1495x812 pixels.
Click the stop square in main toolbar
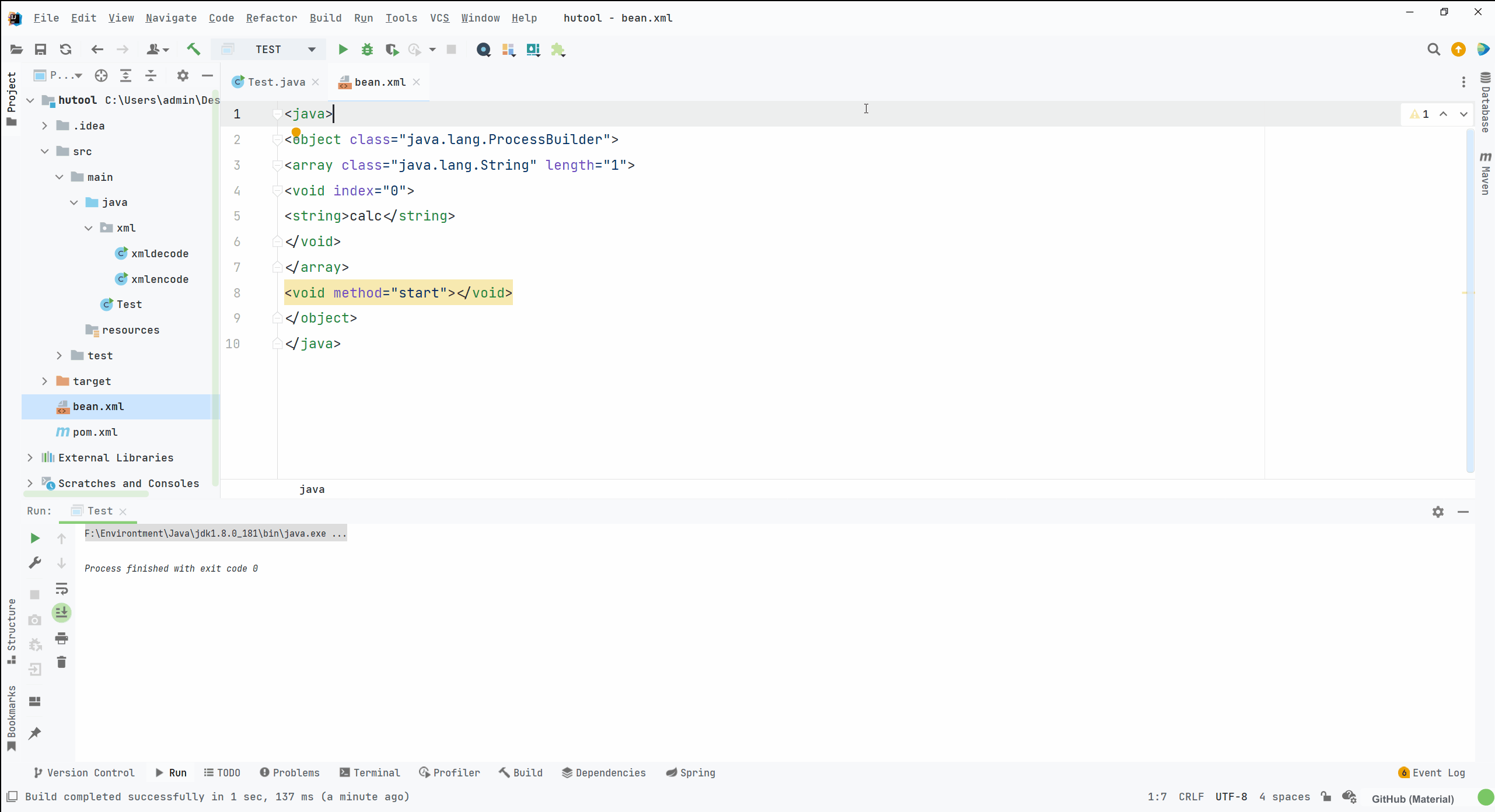point(451,50)
